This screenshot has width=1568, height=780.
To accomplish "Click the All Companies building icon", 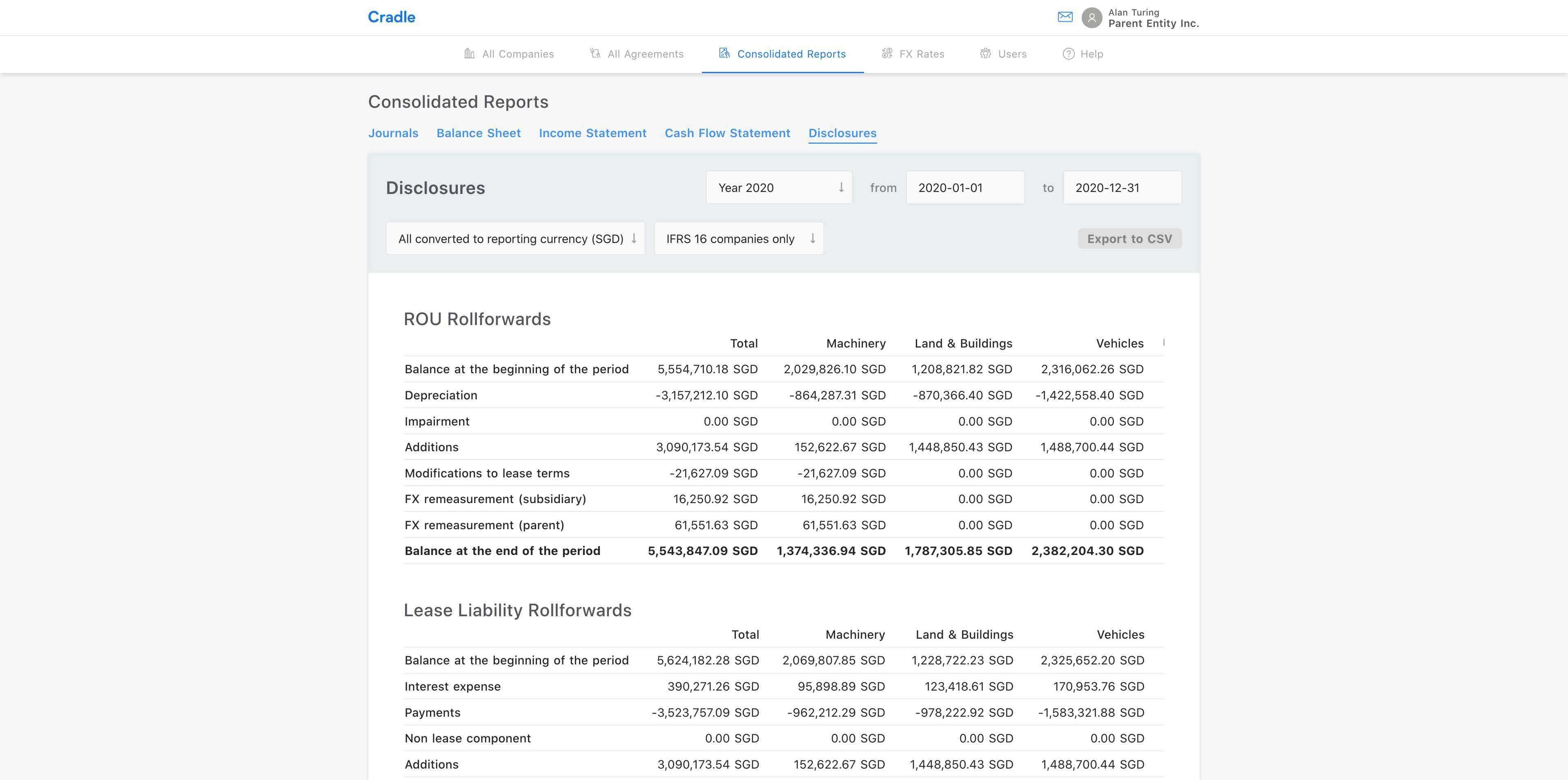I will pyautogui.click(x=469, y=53).
